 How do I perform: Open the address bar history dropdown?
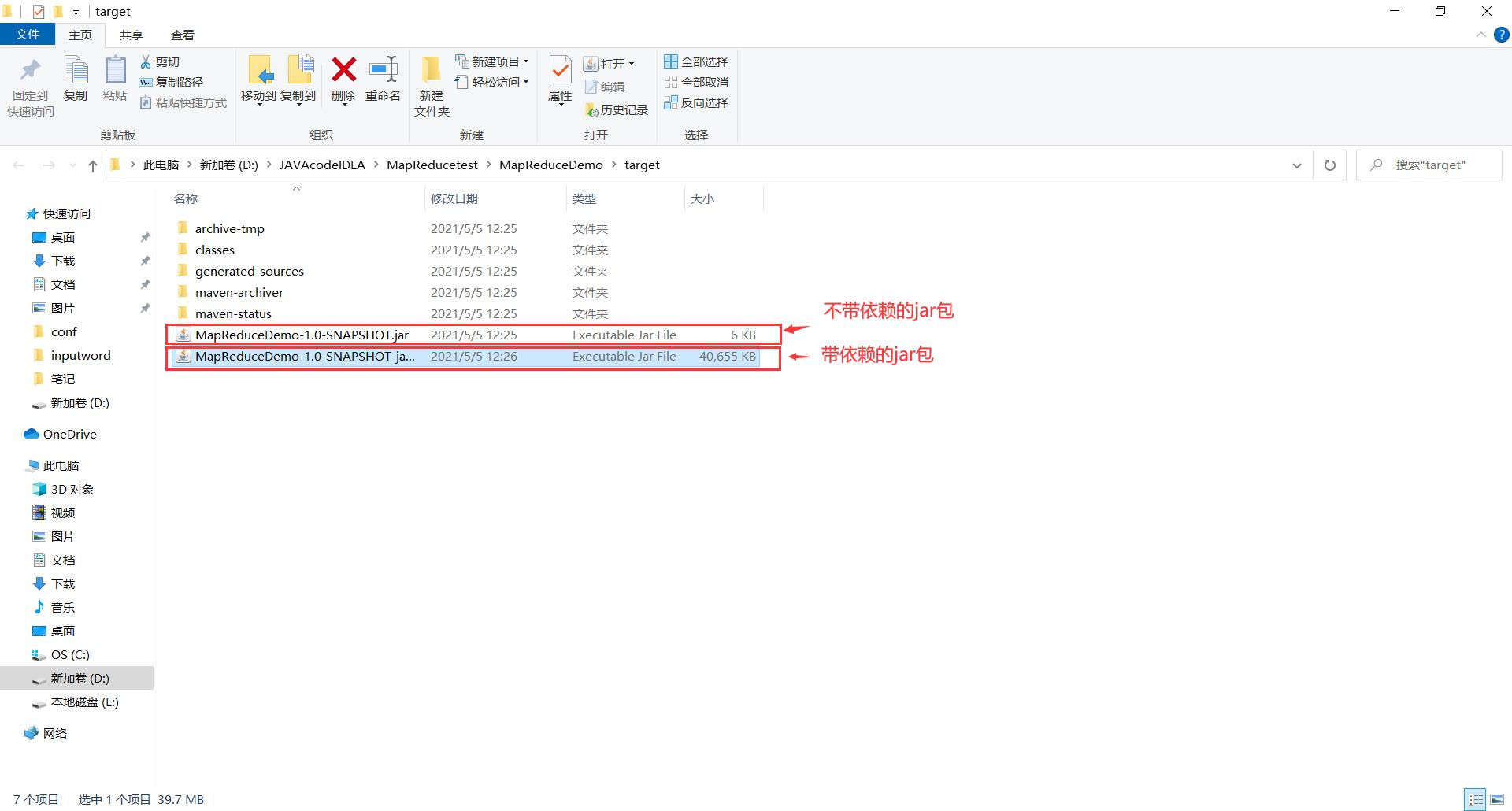click(1297, 165)
